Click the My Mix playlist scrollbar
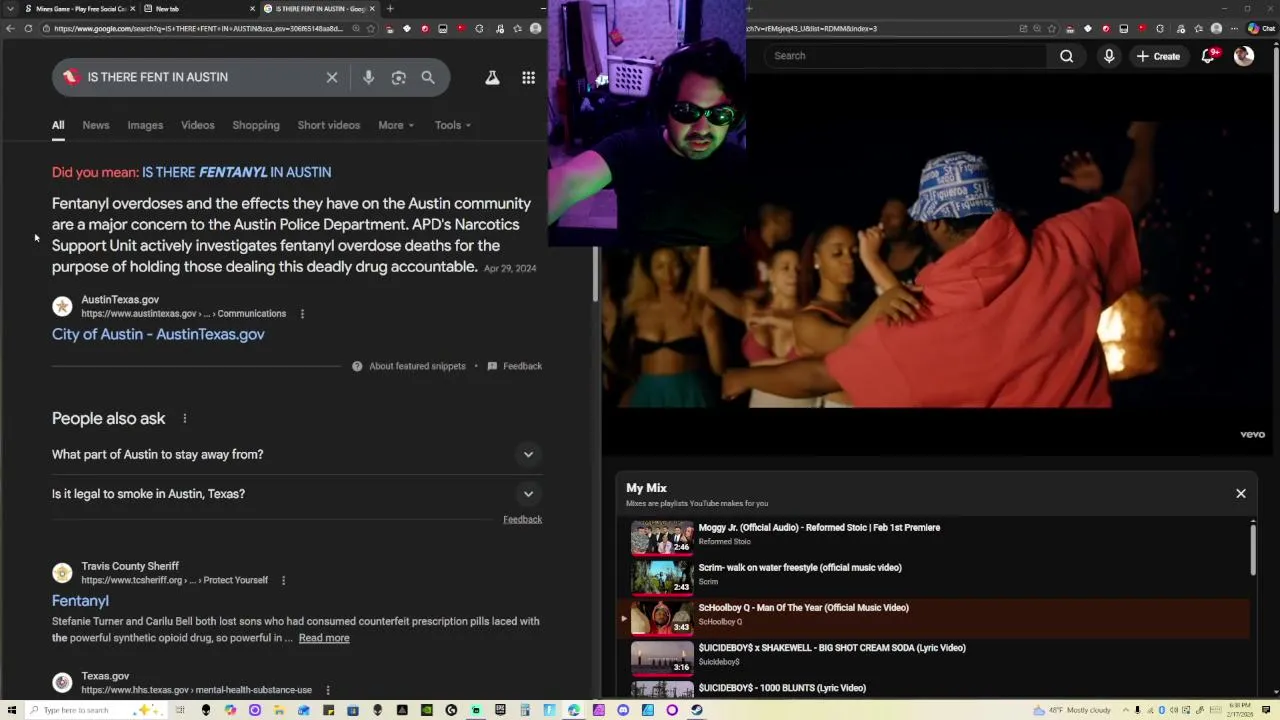1280x720 pixels. click(x=1252, y=550)
